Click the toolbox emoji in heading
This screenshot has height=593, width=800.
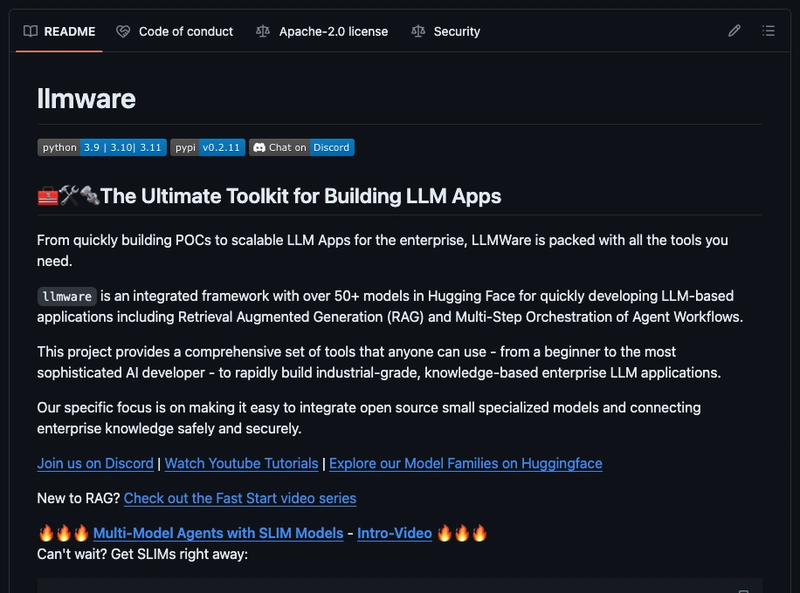coord(48,196)
